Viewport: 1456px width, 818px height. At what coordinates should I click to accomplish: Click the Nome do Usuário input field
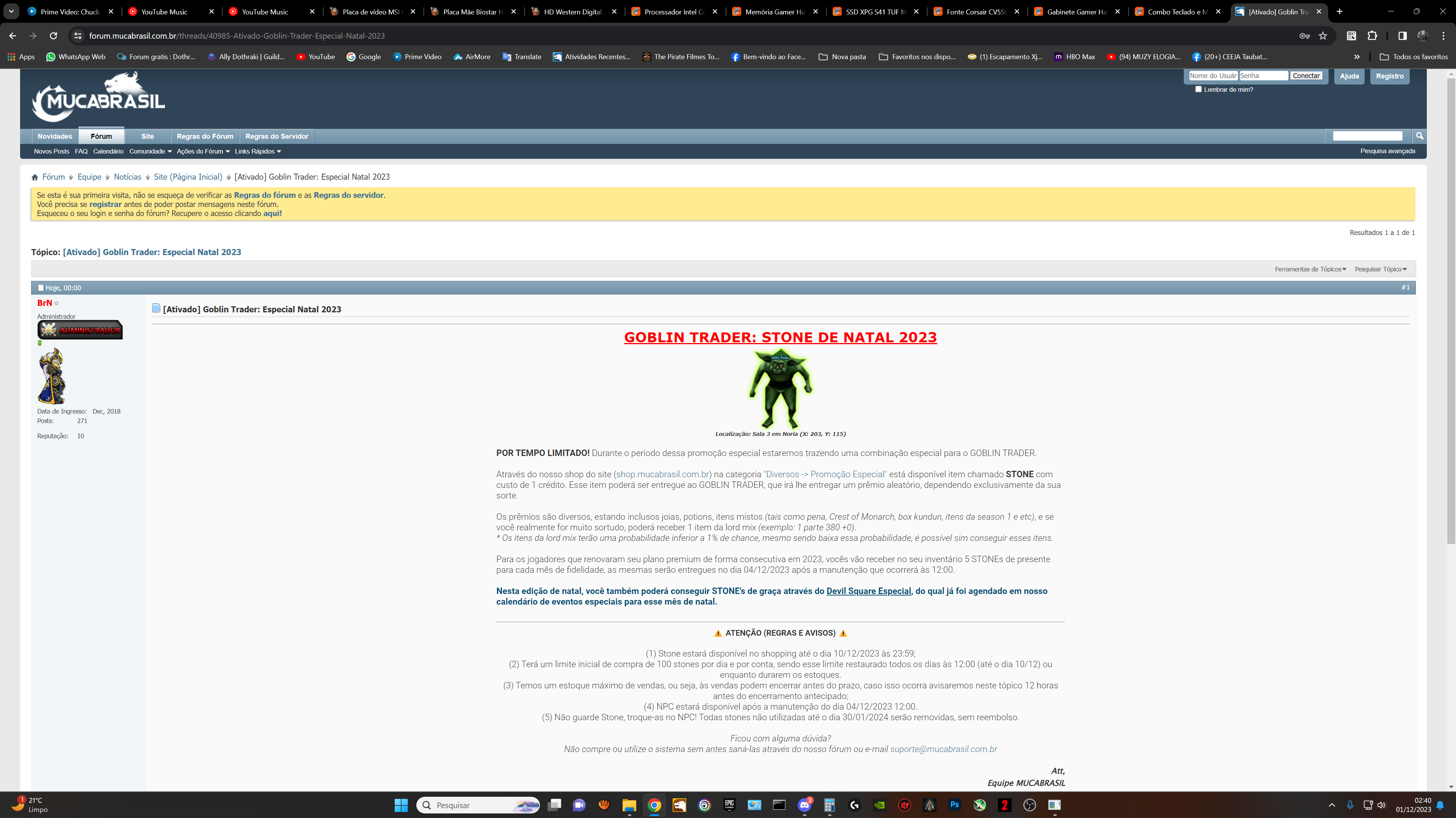1213,76
